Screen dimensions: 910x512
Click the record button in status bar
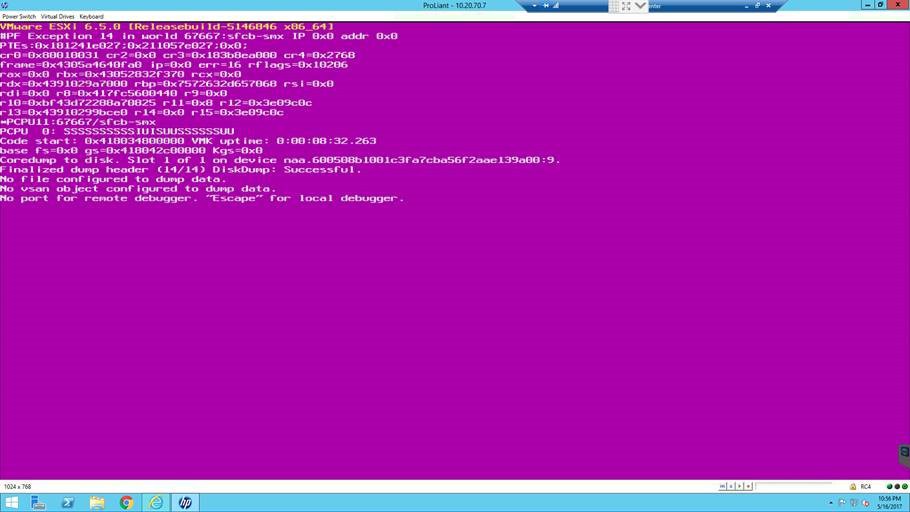click(x=748, y=486)
